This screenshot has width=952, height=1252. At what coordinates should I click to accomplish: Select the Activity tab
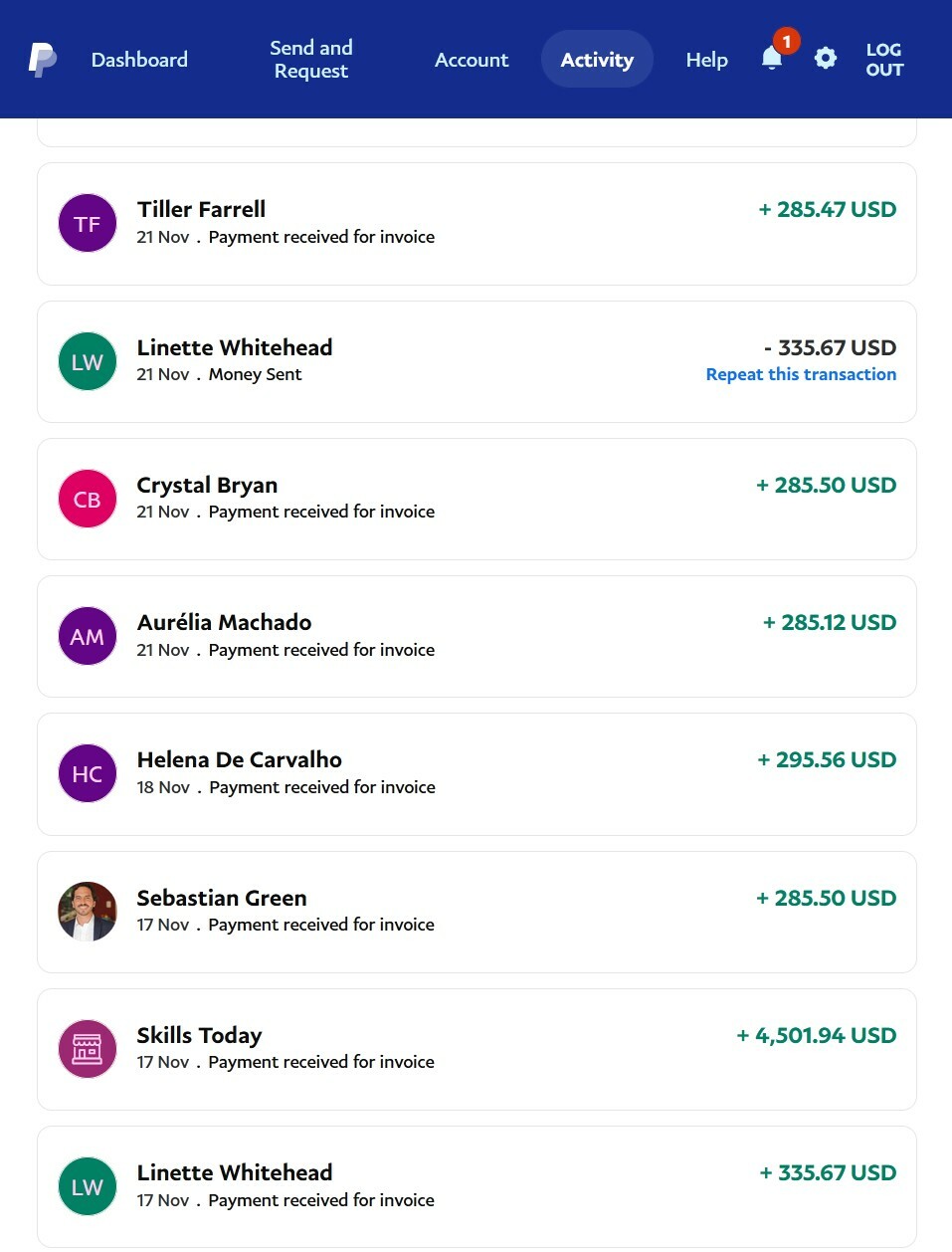pyautogui.click(x=597, y=60)
